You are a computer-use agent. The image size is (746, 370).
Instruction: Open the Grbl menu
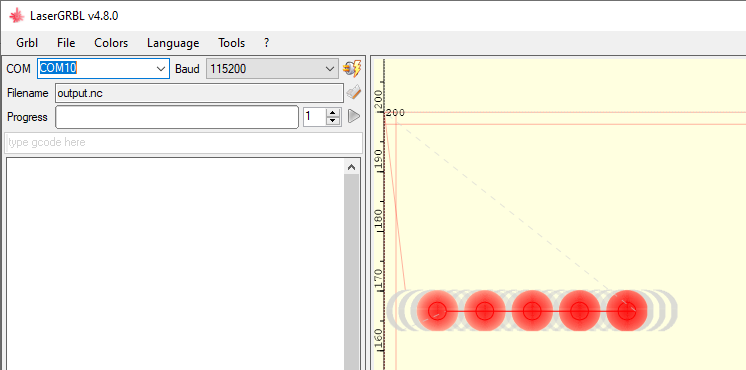pyautogui.click(x=27, y=43)
